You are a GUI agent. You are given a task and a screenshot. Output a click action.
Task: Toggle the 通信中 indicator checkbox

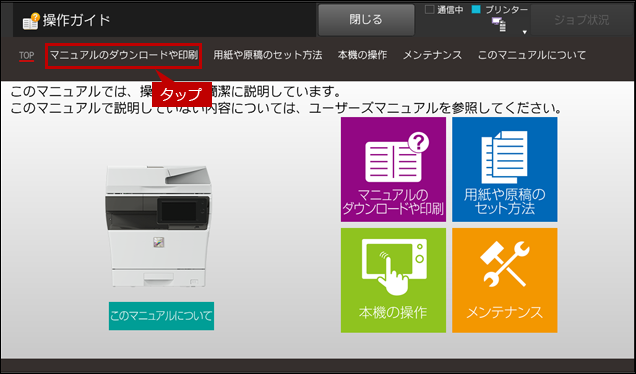[429, 9]
